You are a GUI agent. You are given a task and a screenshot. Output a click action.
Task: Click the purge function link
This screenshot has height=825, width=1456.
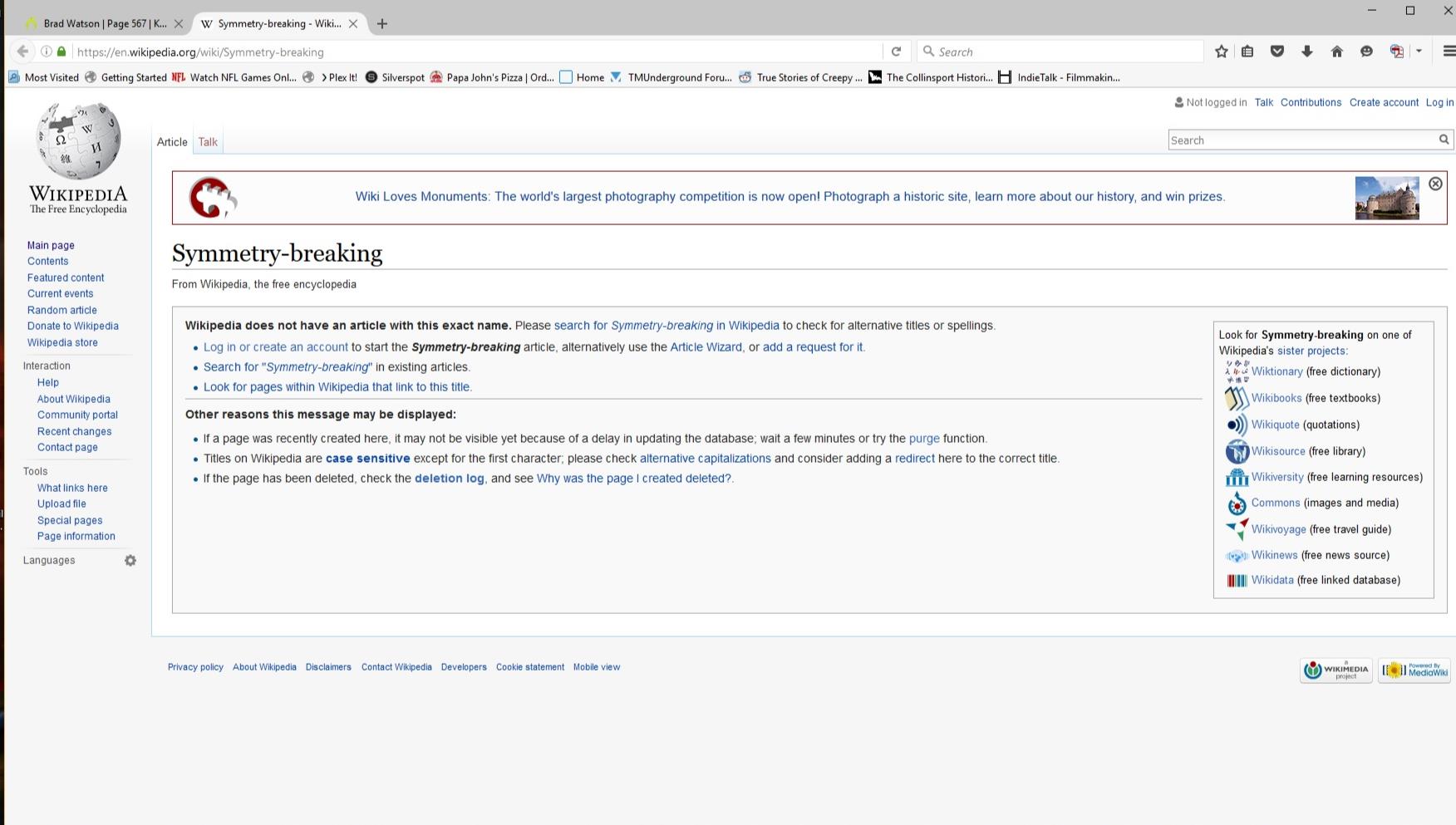(x=924, y=439)
